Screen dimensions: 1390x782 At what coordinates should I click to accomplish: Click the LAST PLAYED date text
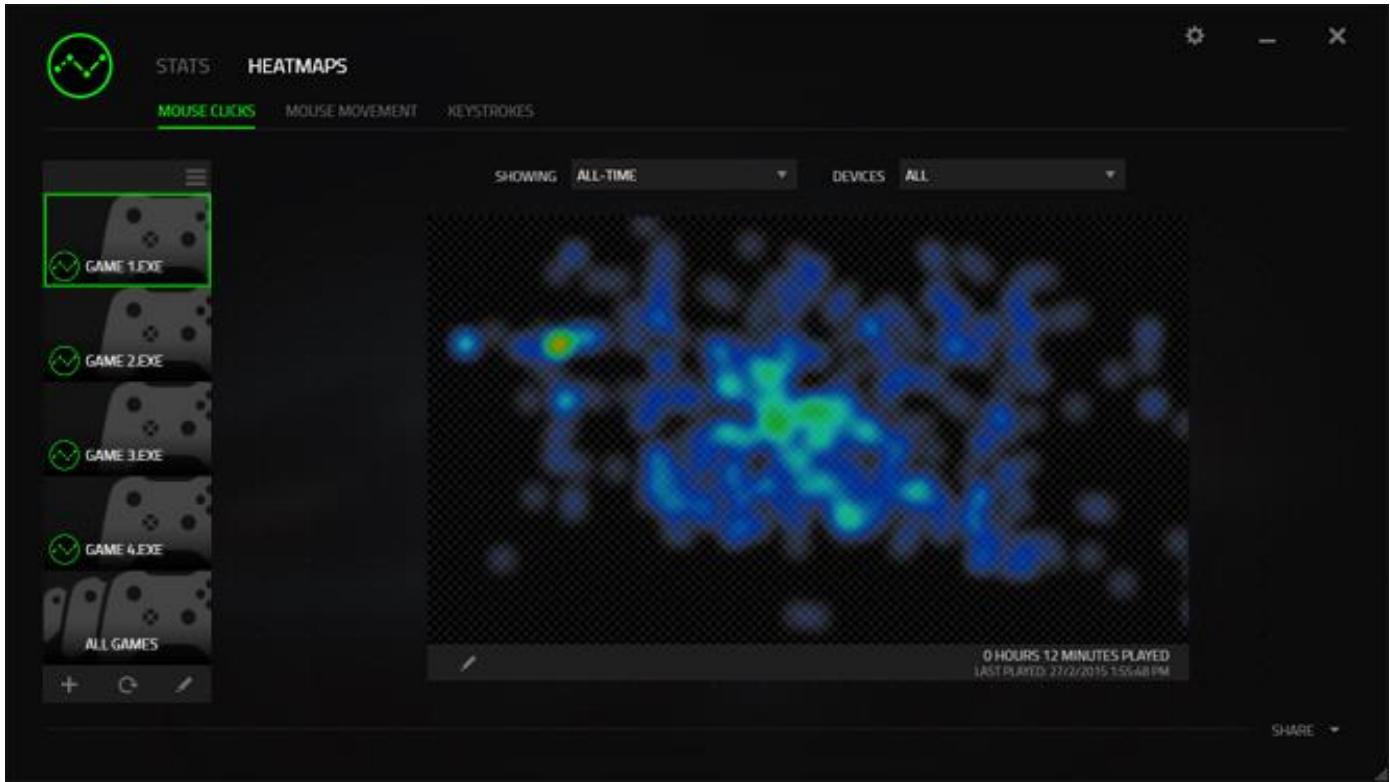click(1071, 671)
